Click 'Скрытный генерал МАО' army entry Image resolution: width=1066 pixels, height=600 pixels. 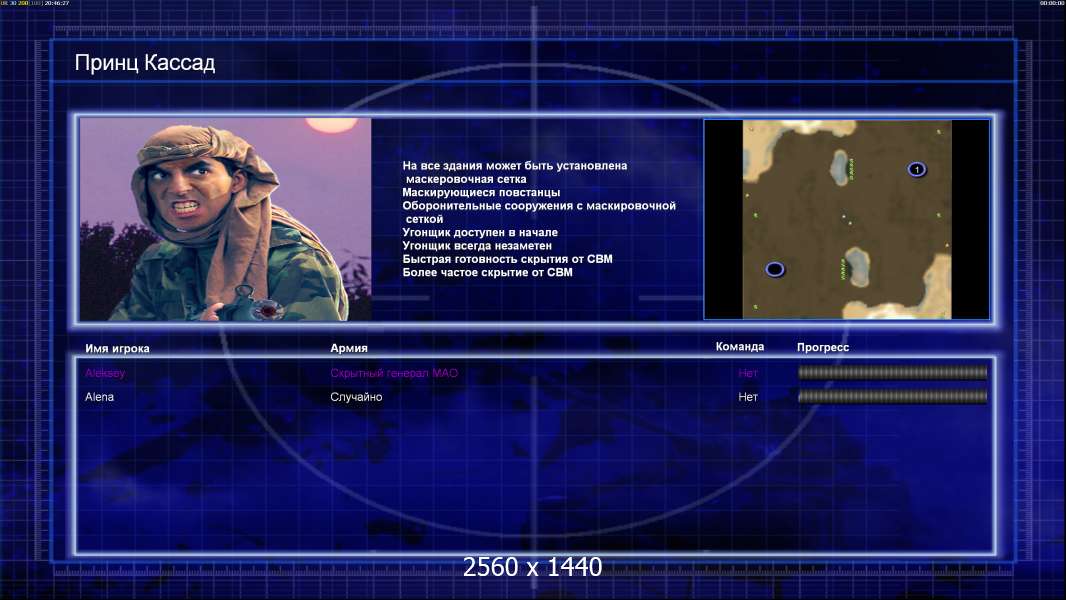(394, 372)
